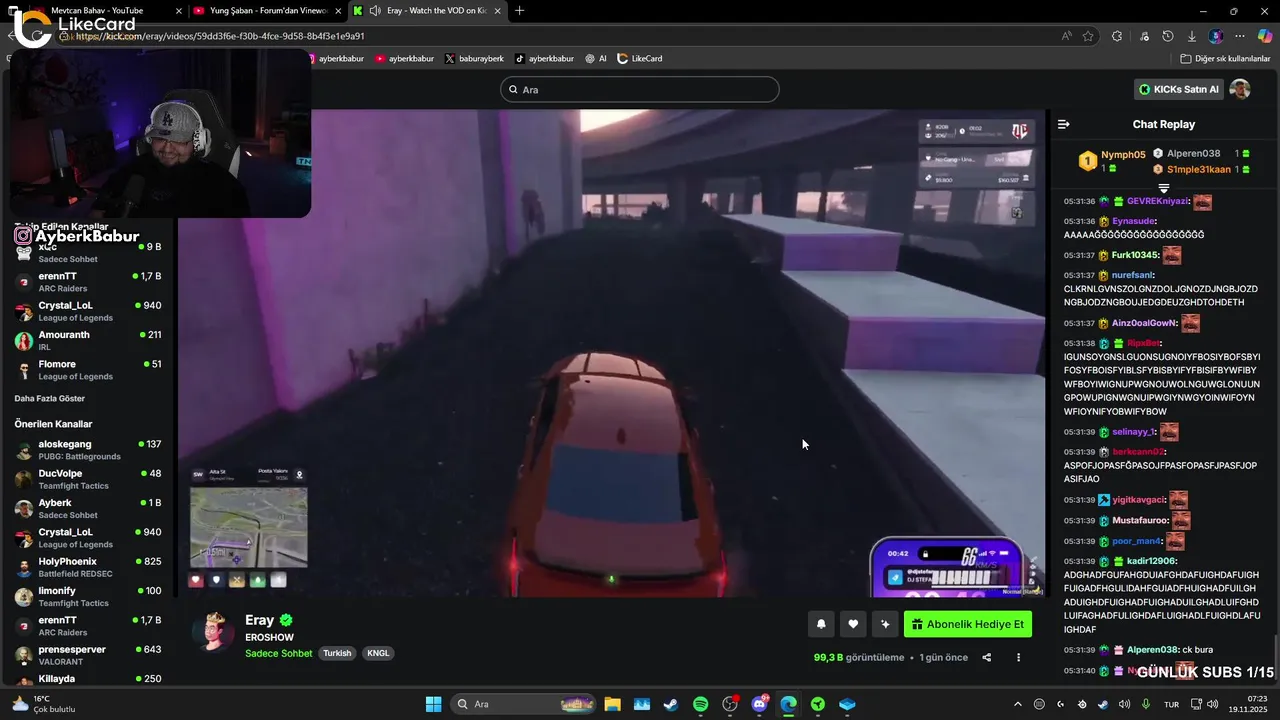Click 'KICKs Satın Al' button
This screenshot has width=1280, height=720.
pyautogui.click(x=1179, y=89)
